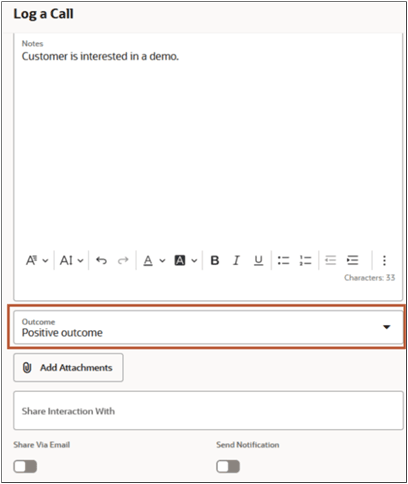
Task: Open the text color dropdown chevron
Action: coord(162,261)
